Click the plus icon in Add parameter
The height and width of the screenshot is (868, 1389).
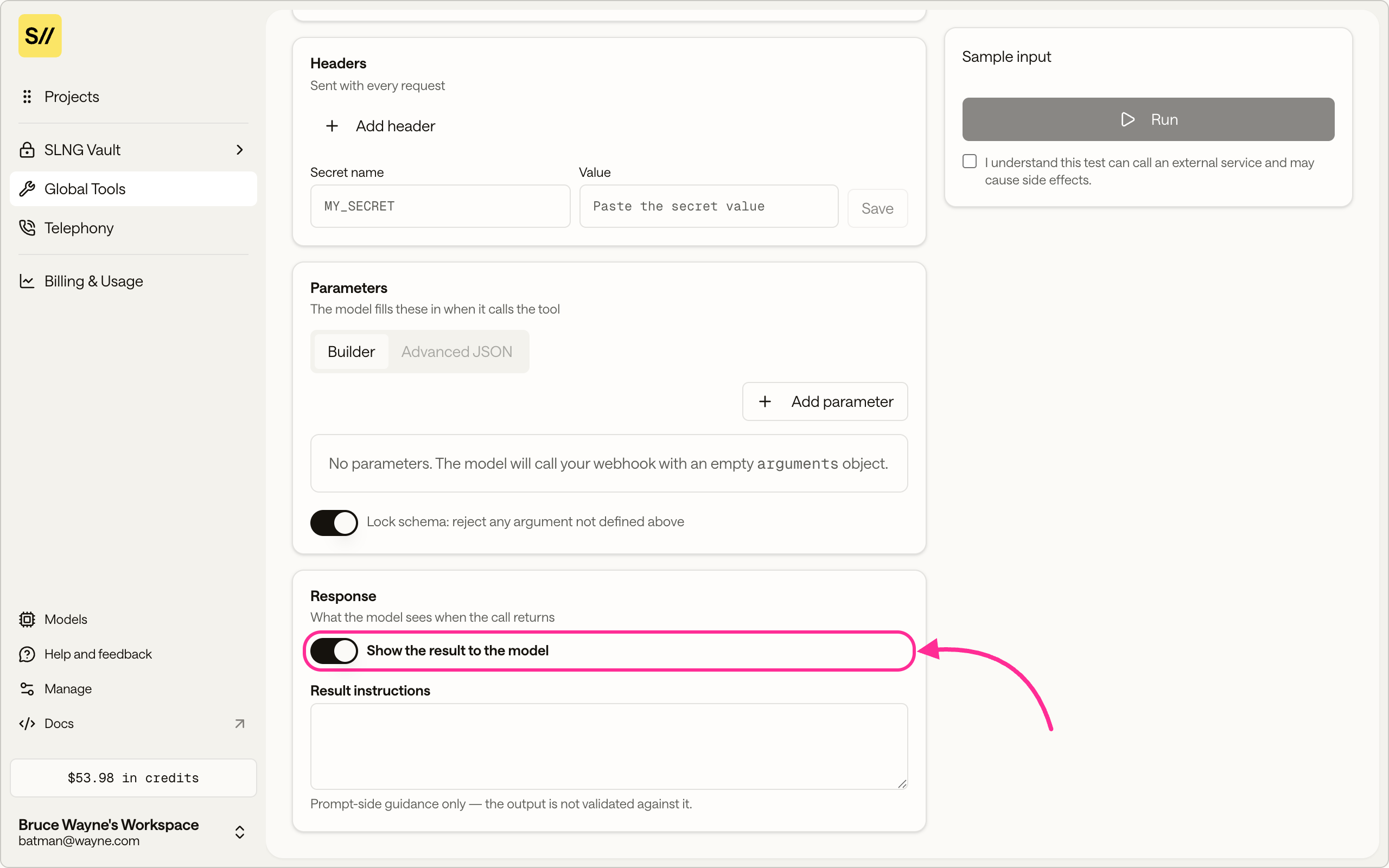tap(765, 401)
